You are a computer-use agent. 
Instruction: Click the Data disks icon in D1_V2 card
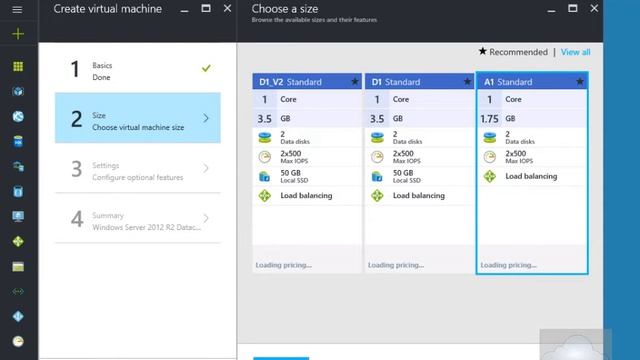264,138
